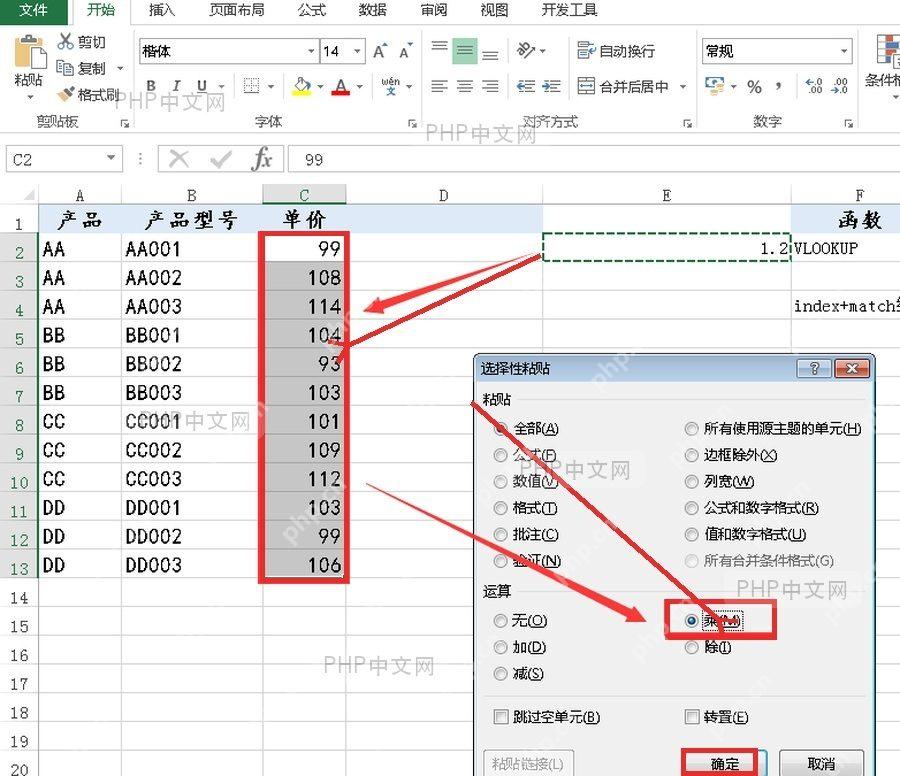Expand the Name Box dropdown arrow
Viewport: 900px width, 776px height.
click(x=111, y=158)
